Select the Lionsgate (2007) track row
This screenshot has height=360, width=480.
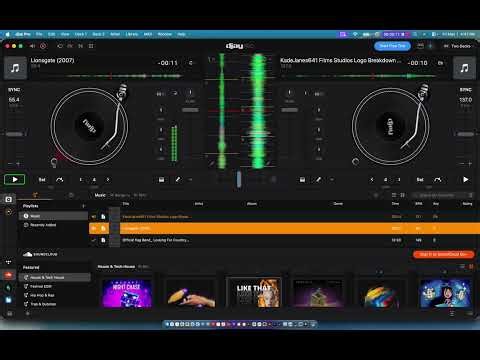[284, 228]
